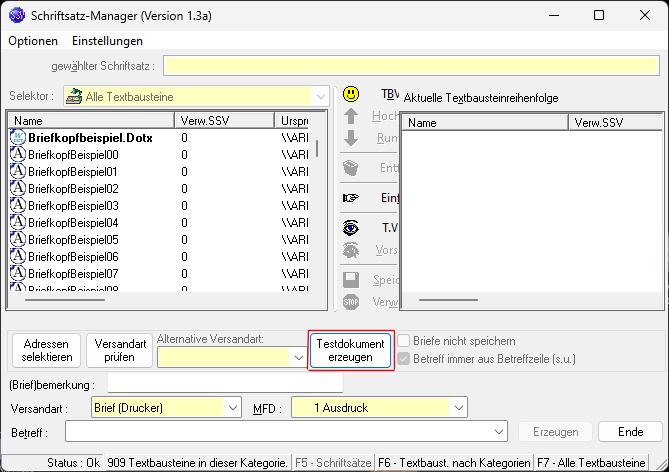
Task: Expand the Versandart 'Brief (Drucker)' dropdown
Action: tap(233, 407)
